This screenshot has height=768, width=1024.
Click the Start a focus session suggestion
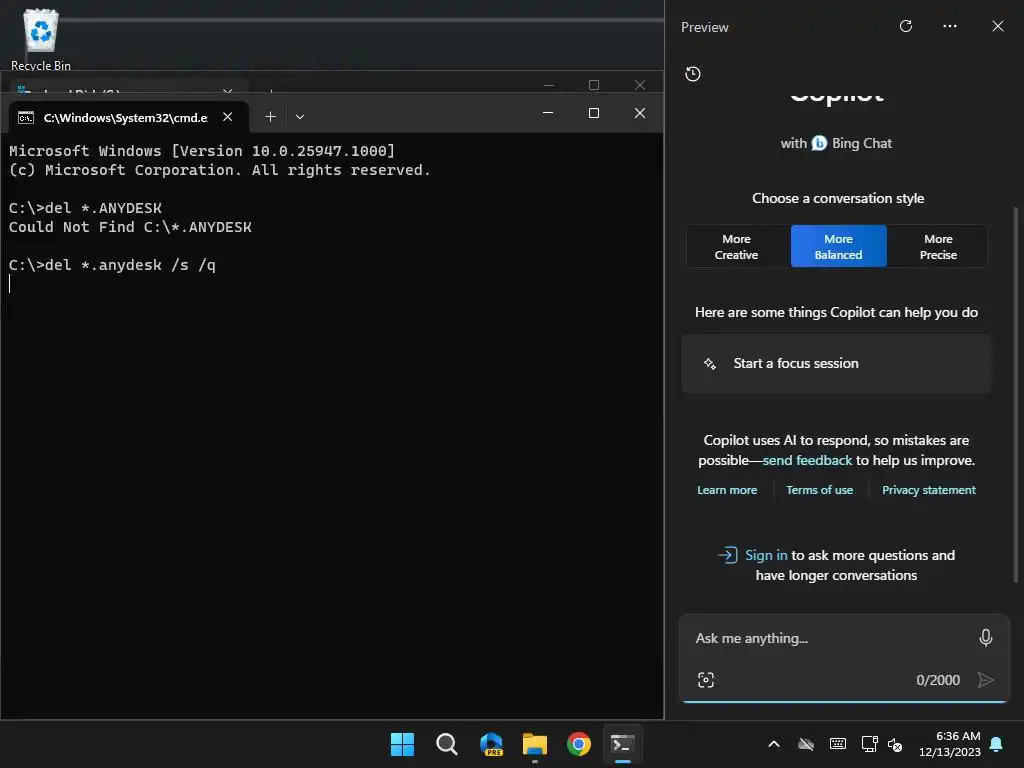coord(836,364)
